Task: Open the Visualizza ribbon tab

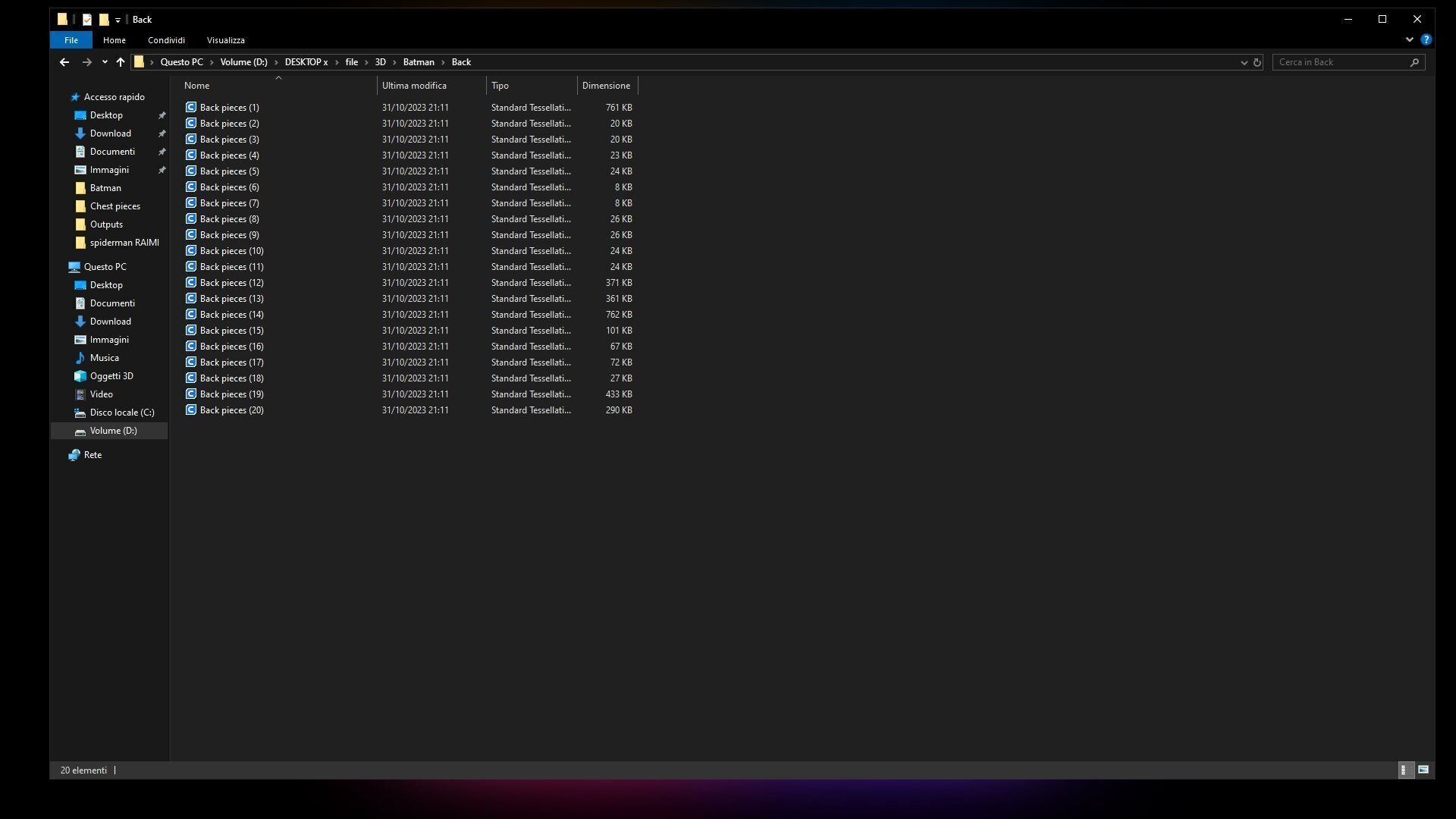Action: 225,40
